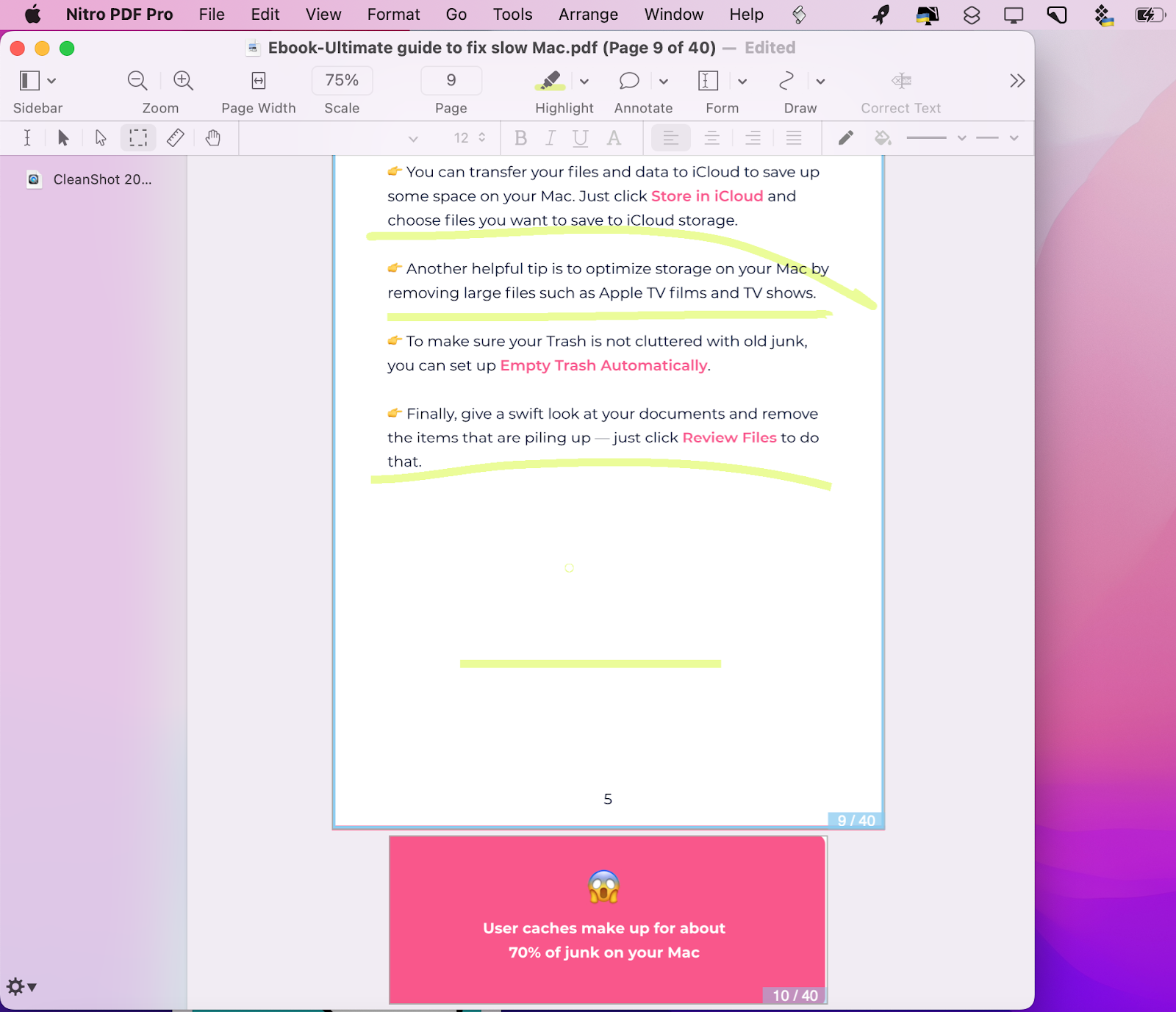
Task: Click the pink page 10 preview
Action: pyautogui.click(x=608, y=919)
